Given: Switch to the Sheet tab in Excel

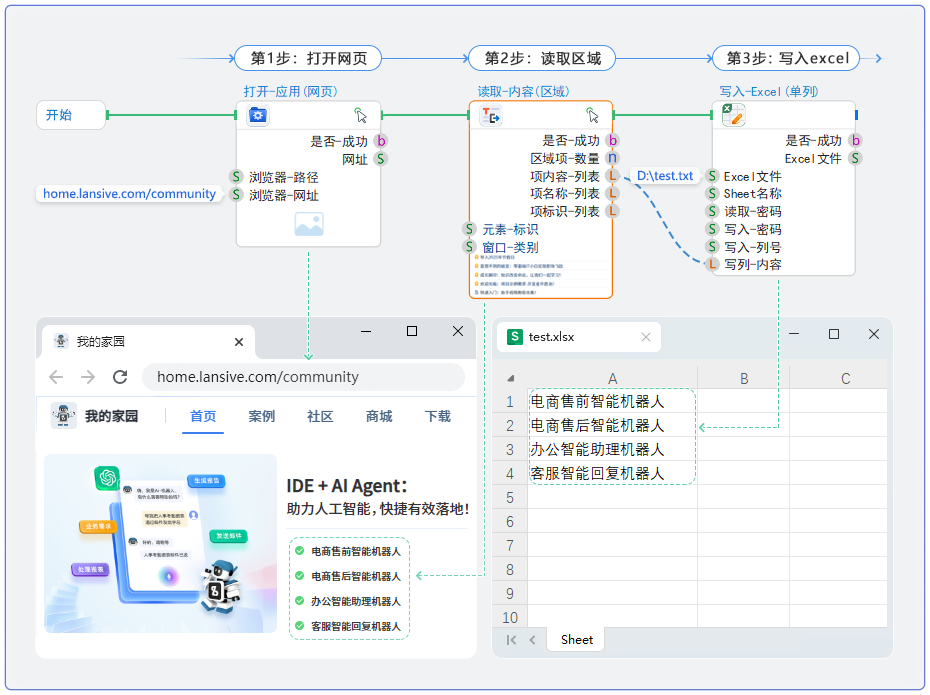Looking at the screenshot, I should click(x=577, y=640).
